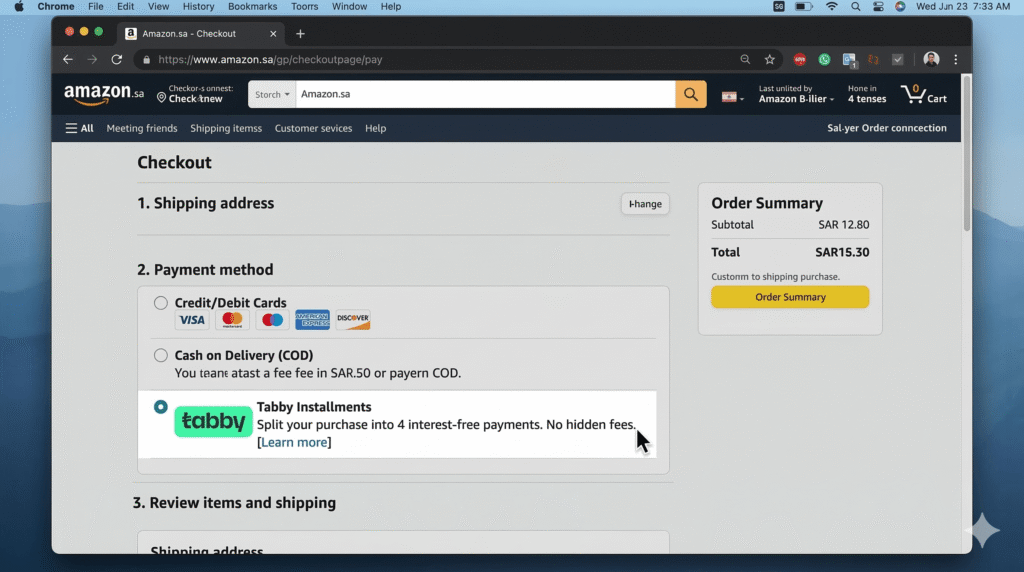Image resolution: width=1024 pixels, height=572 pixels.
Task: Go back to previous page
Action: pos(68,59)
